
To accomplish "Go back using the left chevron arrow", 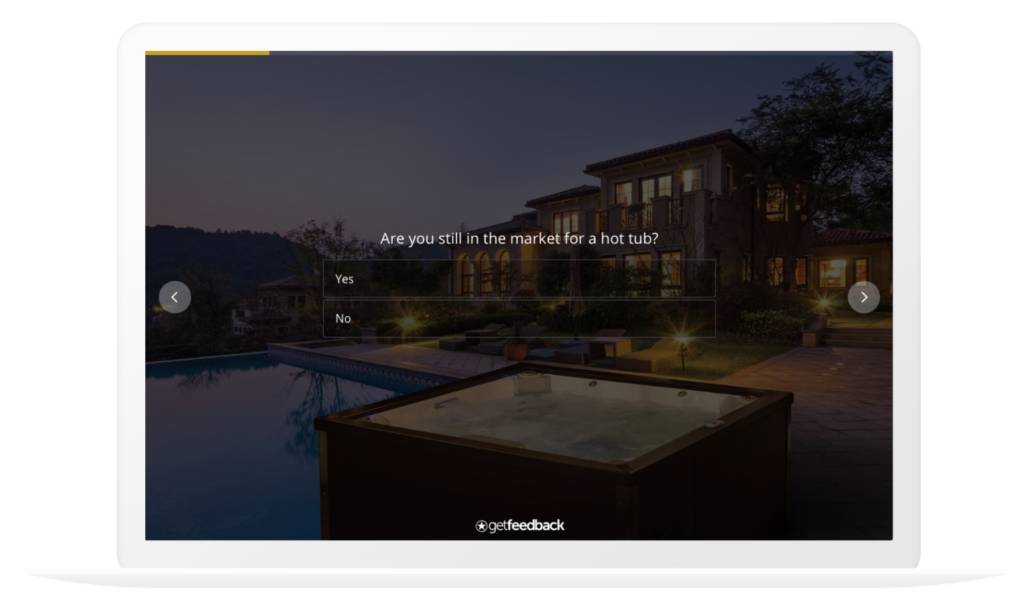I will 174,297.
